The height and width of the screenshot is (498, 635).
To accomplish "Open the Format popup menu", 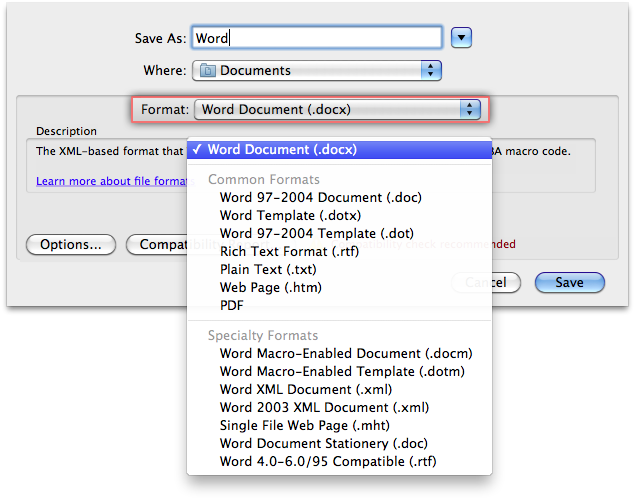I will tap(337, 109).
